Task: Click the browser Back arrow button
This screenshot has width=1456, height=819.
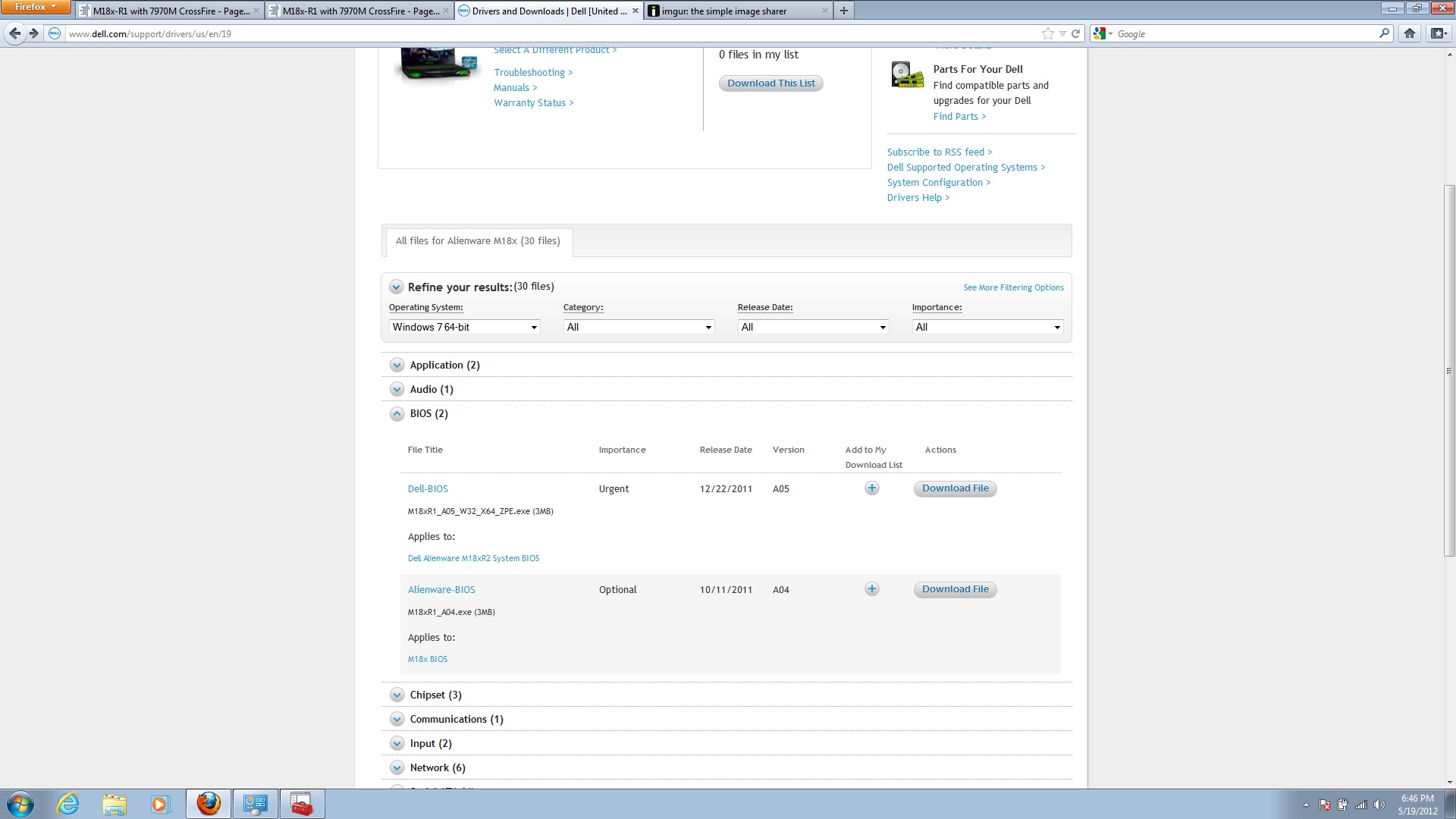Action: [14, 33]
